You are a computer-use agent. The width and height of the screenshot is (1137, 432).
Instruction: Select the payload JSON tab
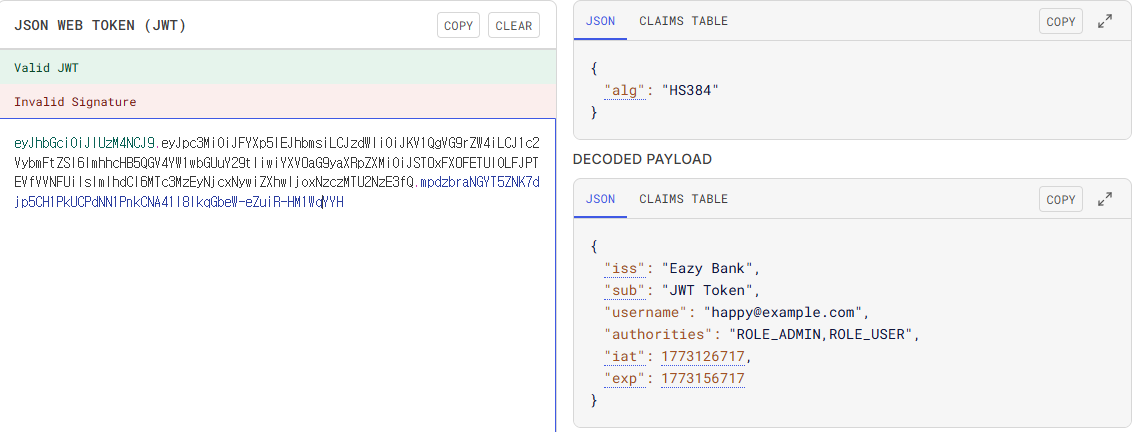[x=600, y=199]
